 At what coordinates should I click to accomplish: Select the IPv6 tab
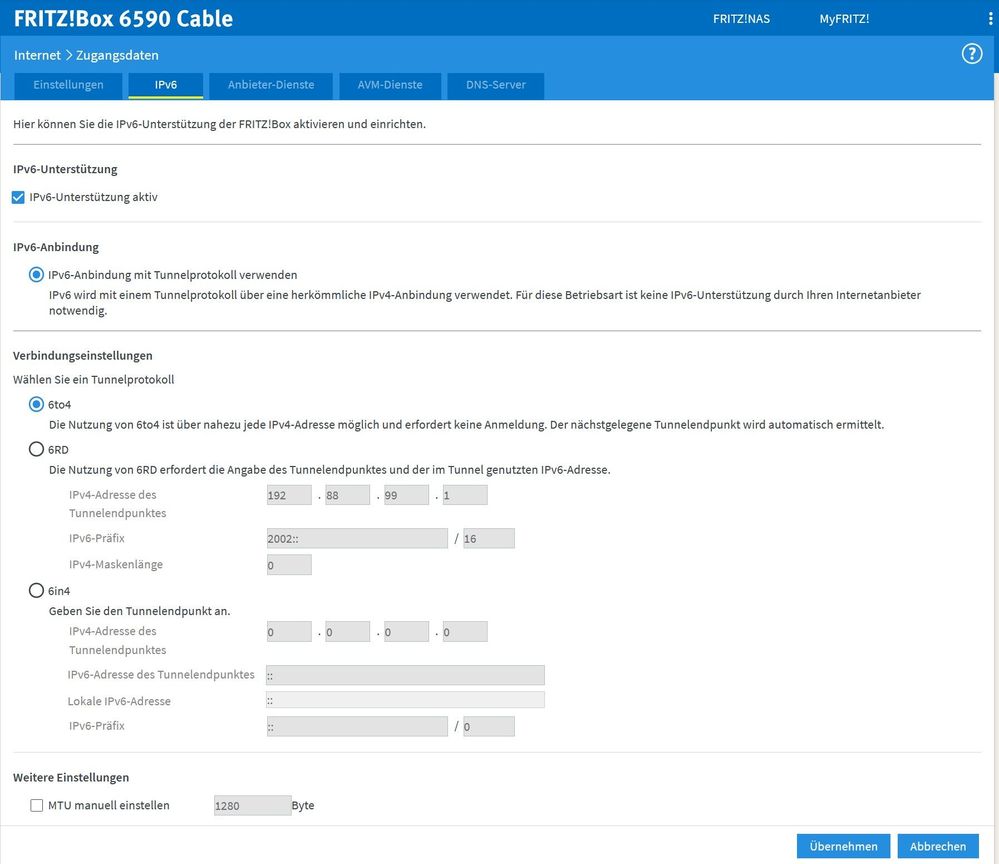[166, 85]
